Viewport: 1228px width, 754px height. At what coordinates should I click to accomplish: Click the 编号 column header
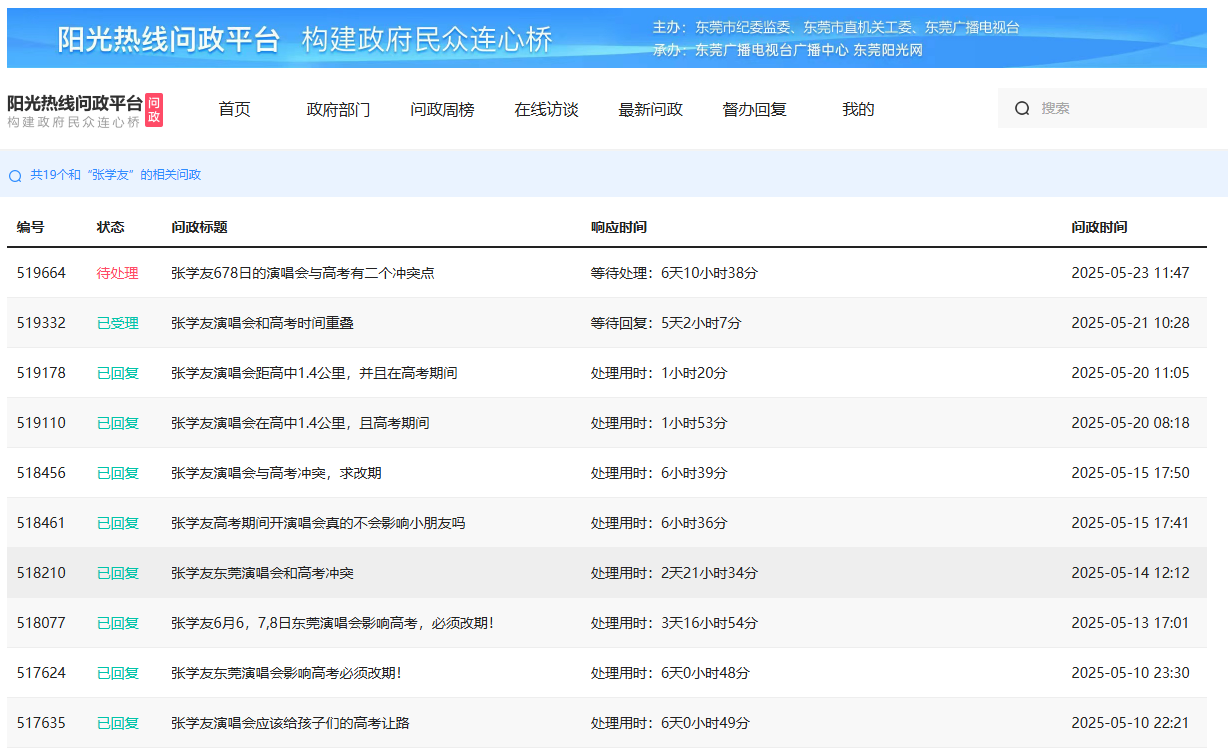pyautogui.click(x=30, y=227)
